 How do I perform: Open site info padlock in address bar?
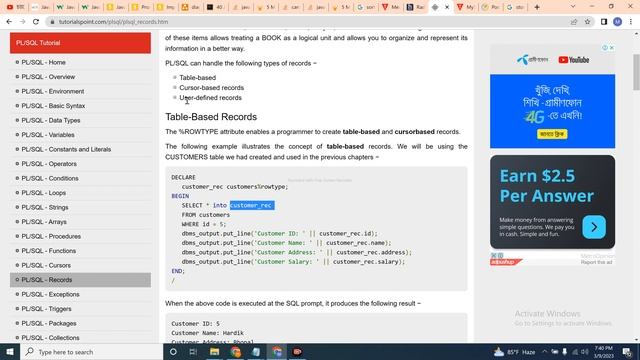click(x=52, y=22)
